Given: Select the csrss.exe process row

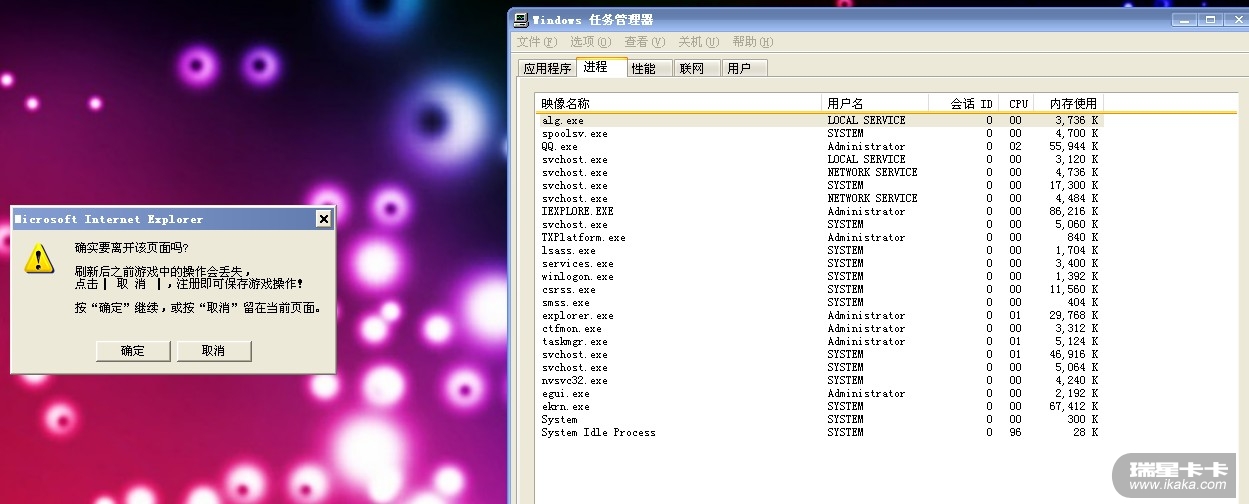Looking at the screenshot, I should [x=819, y=289].
